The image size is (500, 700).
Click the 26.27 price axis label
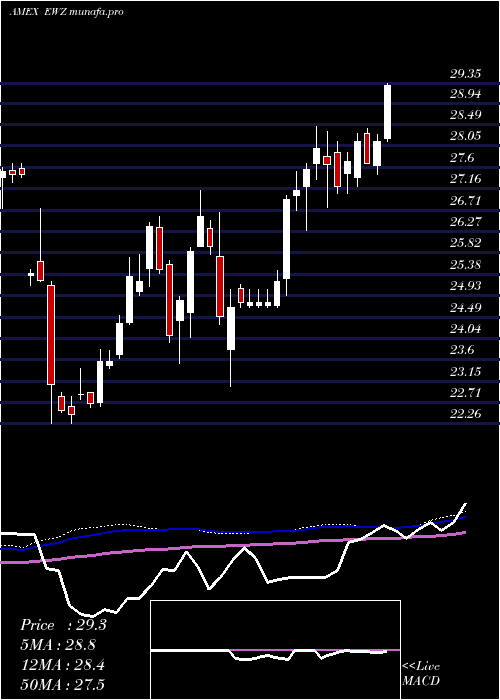465,222
